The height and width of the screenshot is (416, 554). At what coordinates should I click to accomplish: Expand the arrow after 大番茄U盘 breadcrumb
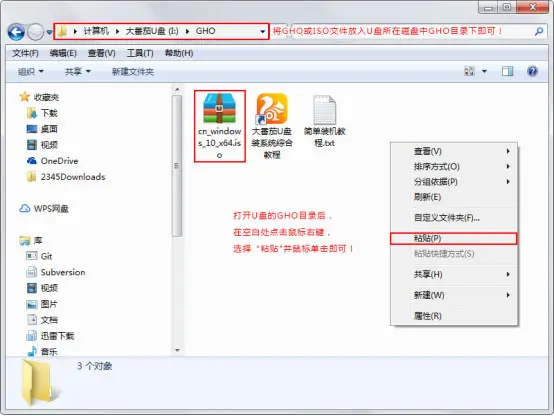point(187,31)
